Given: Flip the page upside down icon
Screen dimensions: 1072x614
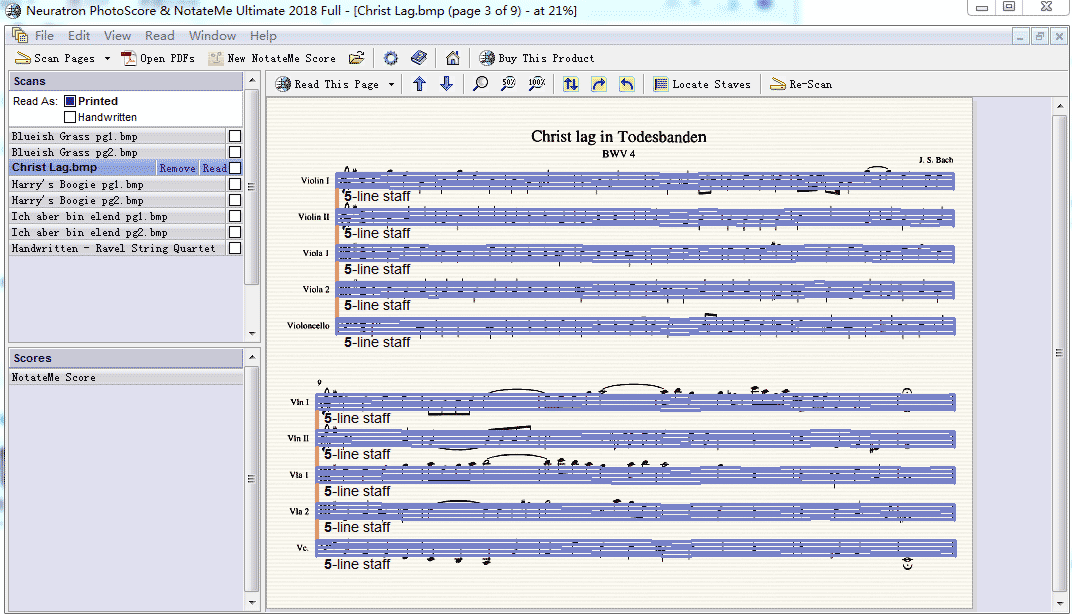Looking at the screenshot, I should pos(570,84).
